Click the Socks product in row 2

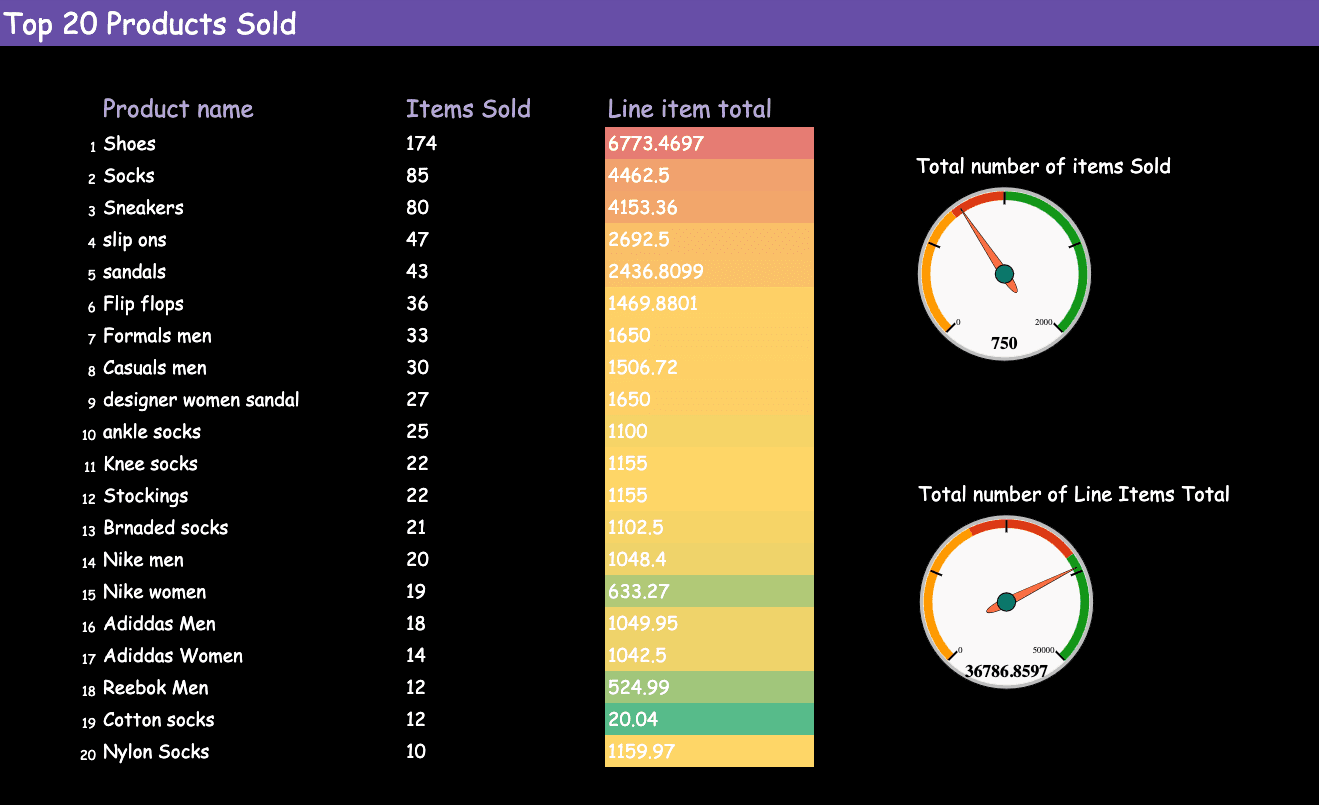point(129,176)
